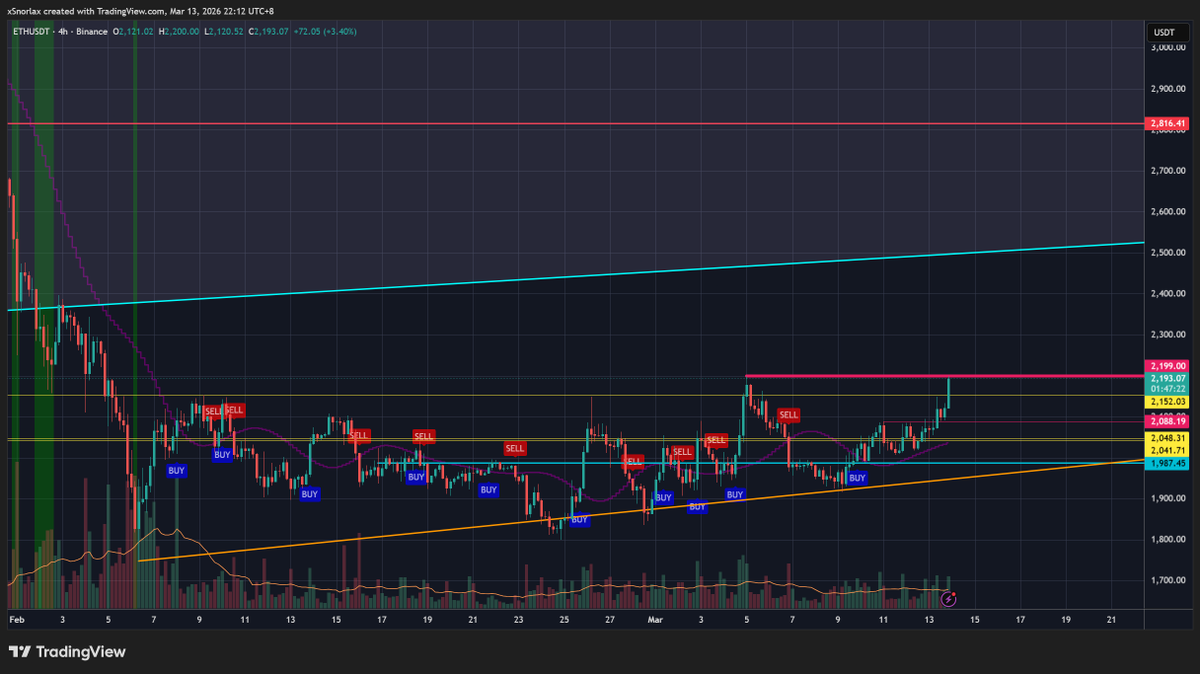Click the close value C2,193.07 in the legend

click(x=268, y=32)
